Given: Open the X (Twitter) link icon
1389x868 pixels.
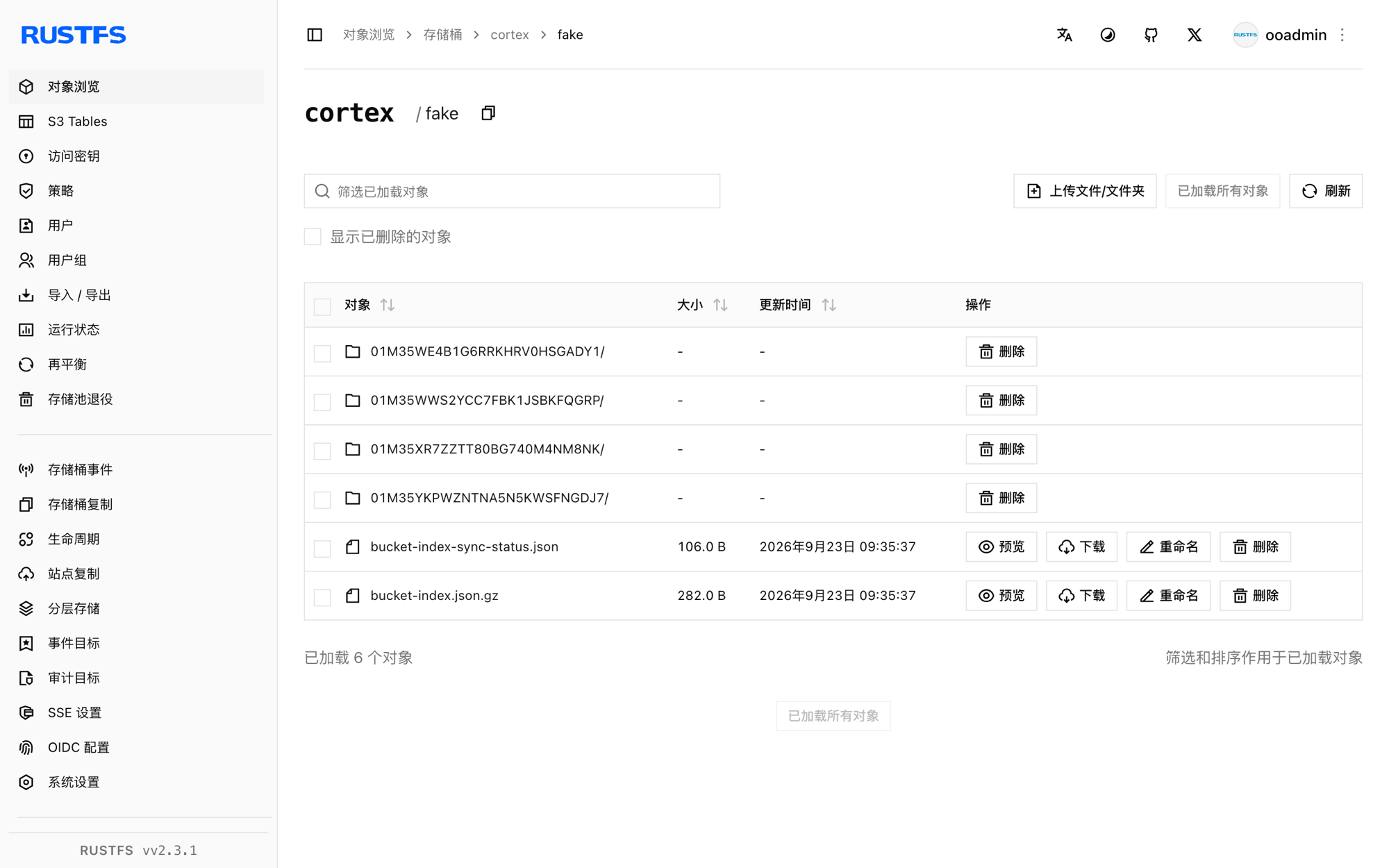Looking at the screenshot, I should coord(1195,35).
